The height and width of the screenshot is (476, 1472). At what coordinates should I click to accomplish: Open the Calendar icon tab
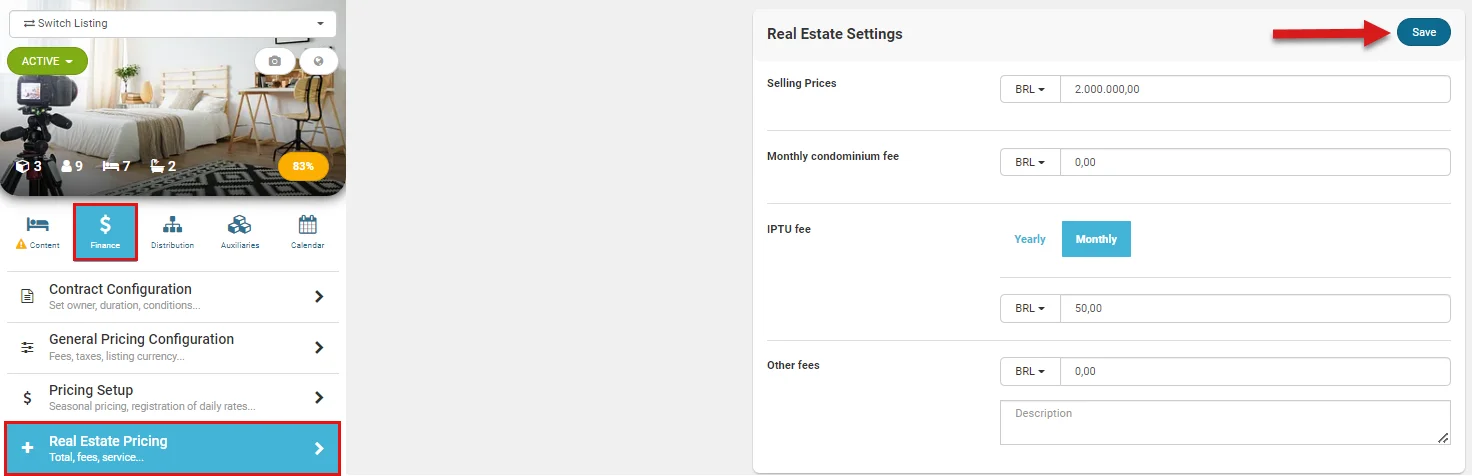point(307,231)
